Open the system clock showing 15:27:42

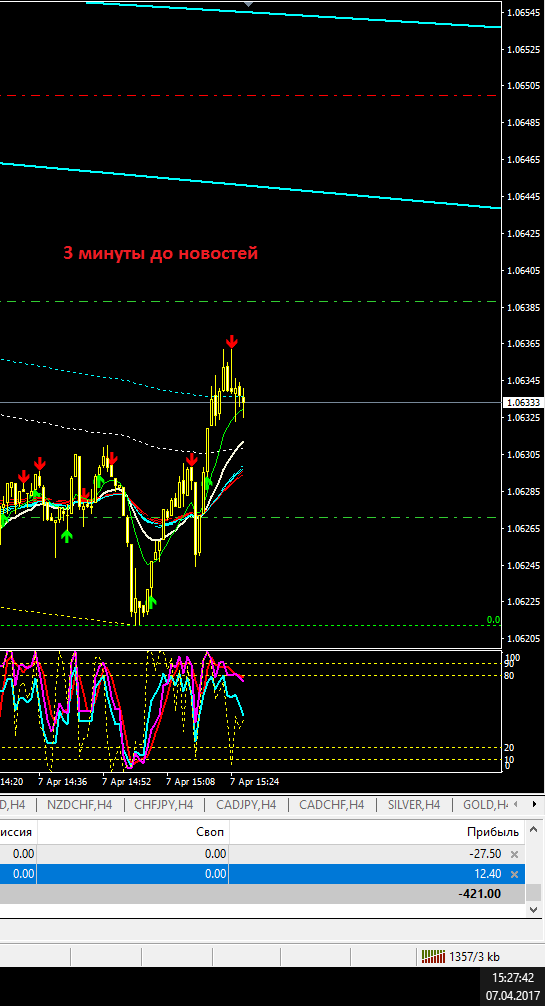point(513,978)
